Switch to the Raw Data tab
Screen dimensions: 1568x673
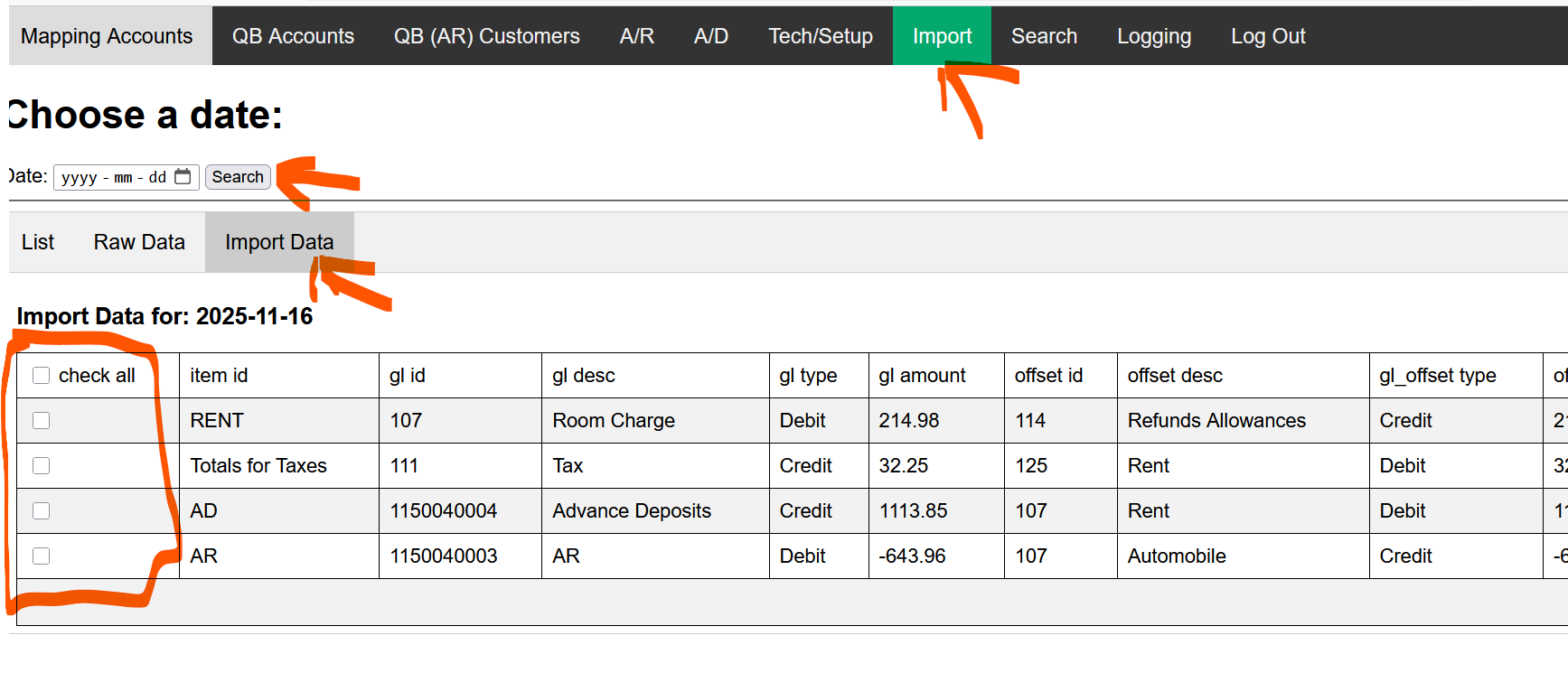tap(139, 242)
